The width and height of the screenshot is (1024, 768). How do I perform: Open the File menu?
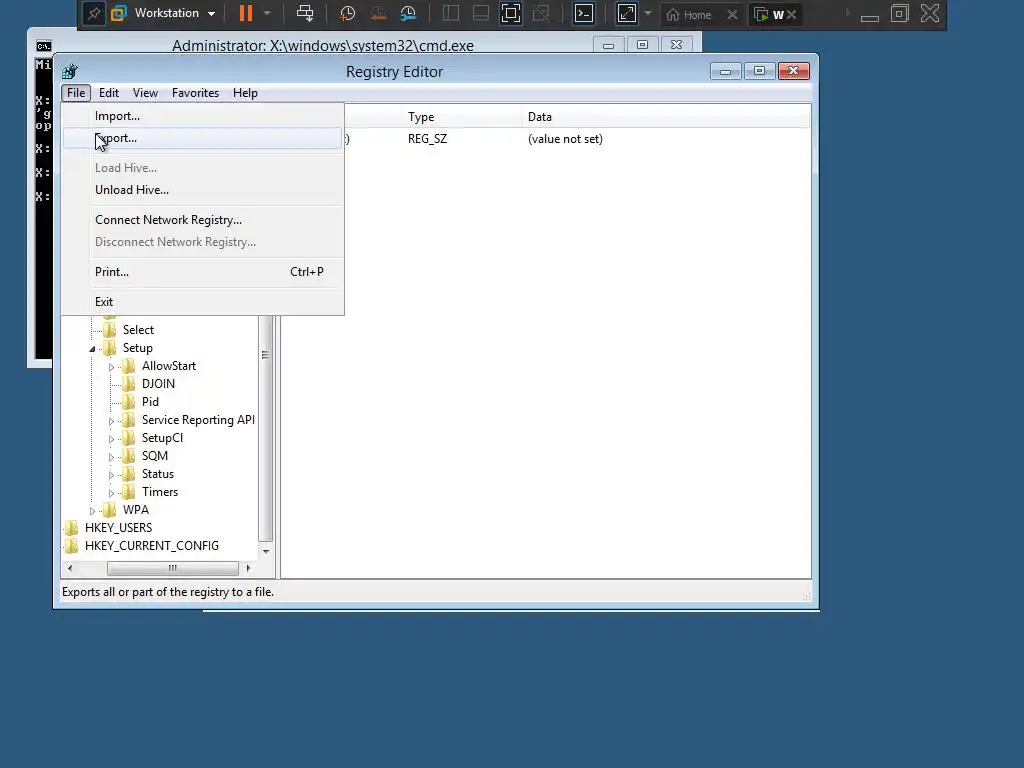coord(76,93)
